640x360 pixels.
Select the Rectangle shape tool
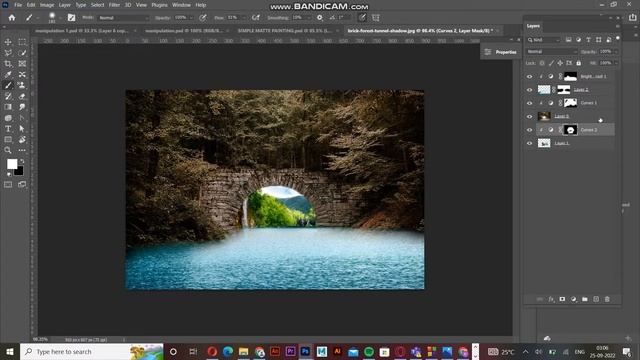click(x=8, y=140)
